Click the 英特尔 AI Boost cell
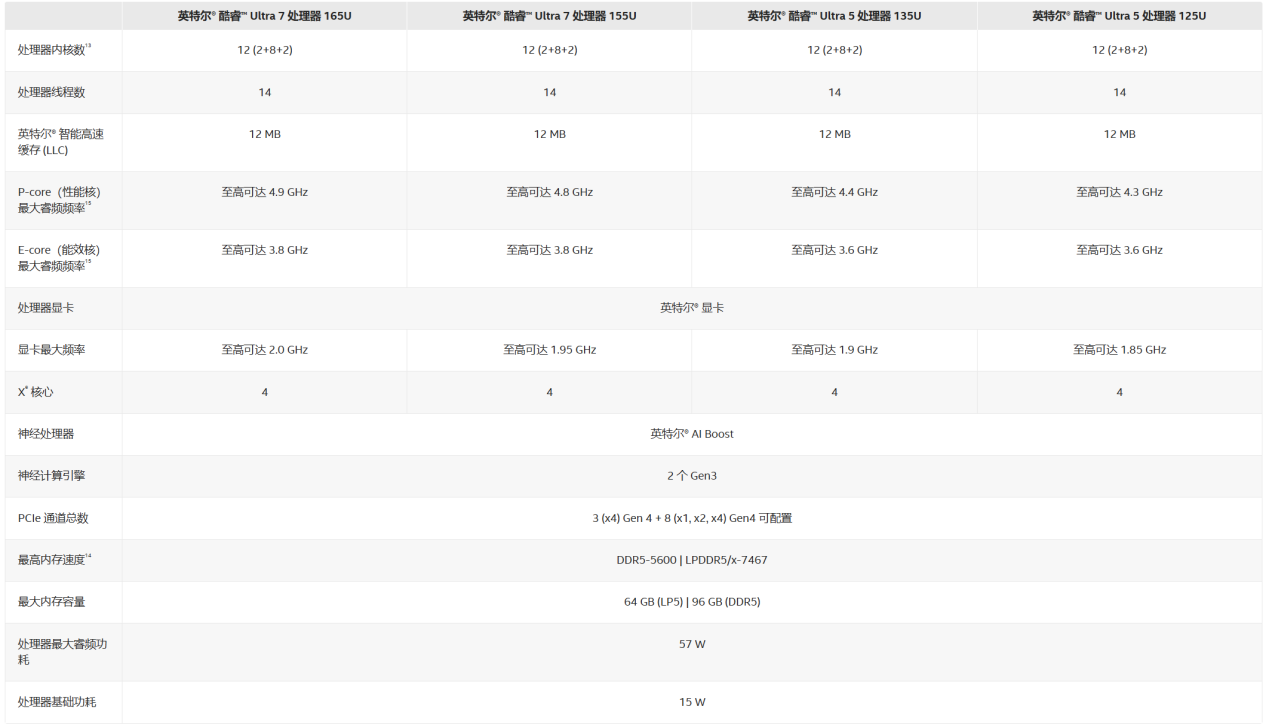The image size is (1269, 728). pyautogui.click(x=692, y=434)
